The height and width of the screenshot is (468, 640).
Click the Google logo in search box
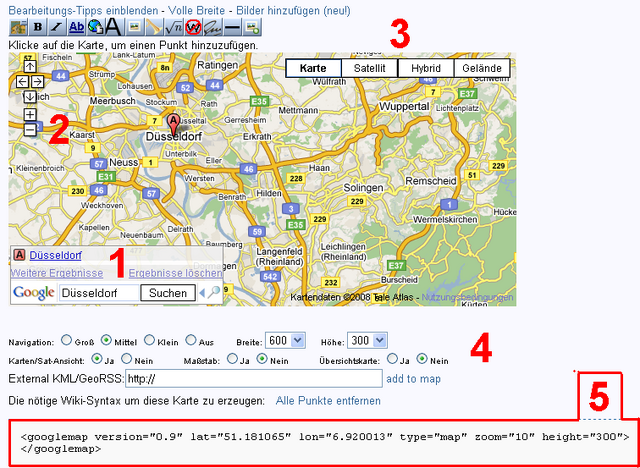click(34, 293)
